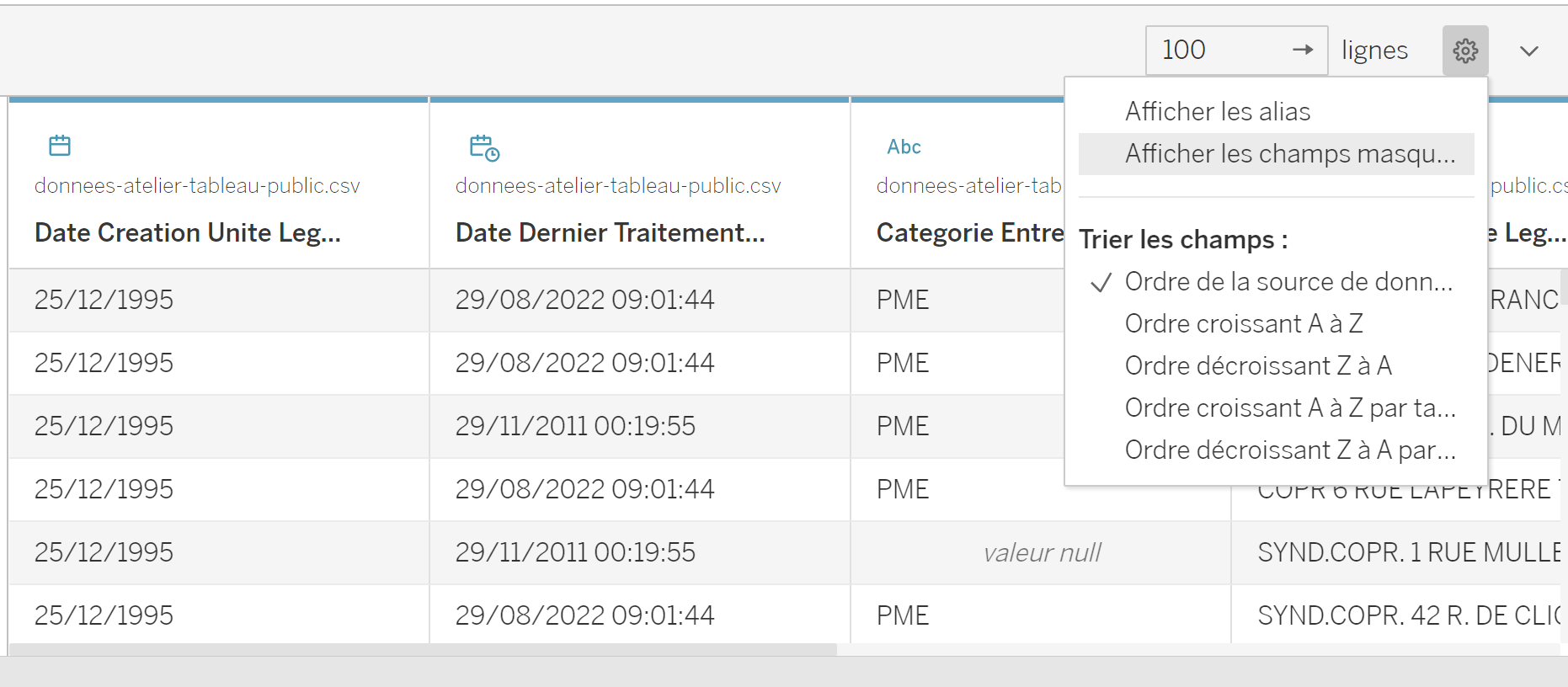Select Afficher les alias

point(1277,111)
